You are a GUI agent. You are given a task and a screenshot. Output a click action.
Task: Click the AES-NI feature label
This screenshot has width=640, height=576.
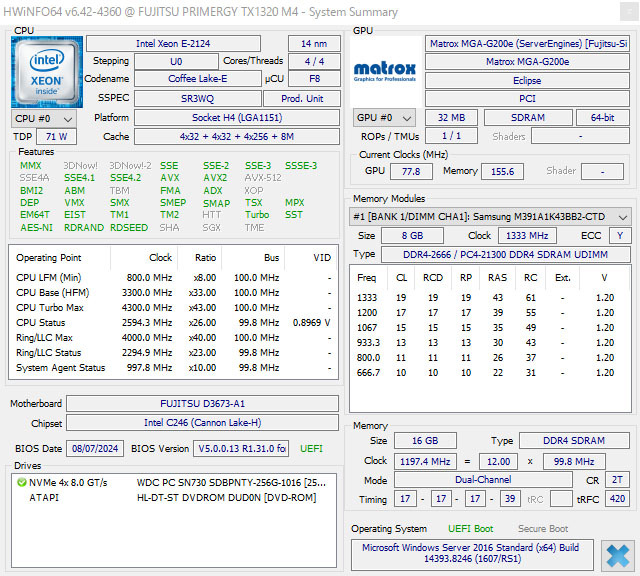pos(36,228)
